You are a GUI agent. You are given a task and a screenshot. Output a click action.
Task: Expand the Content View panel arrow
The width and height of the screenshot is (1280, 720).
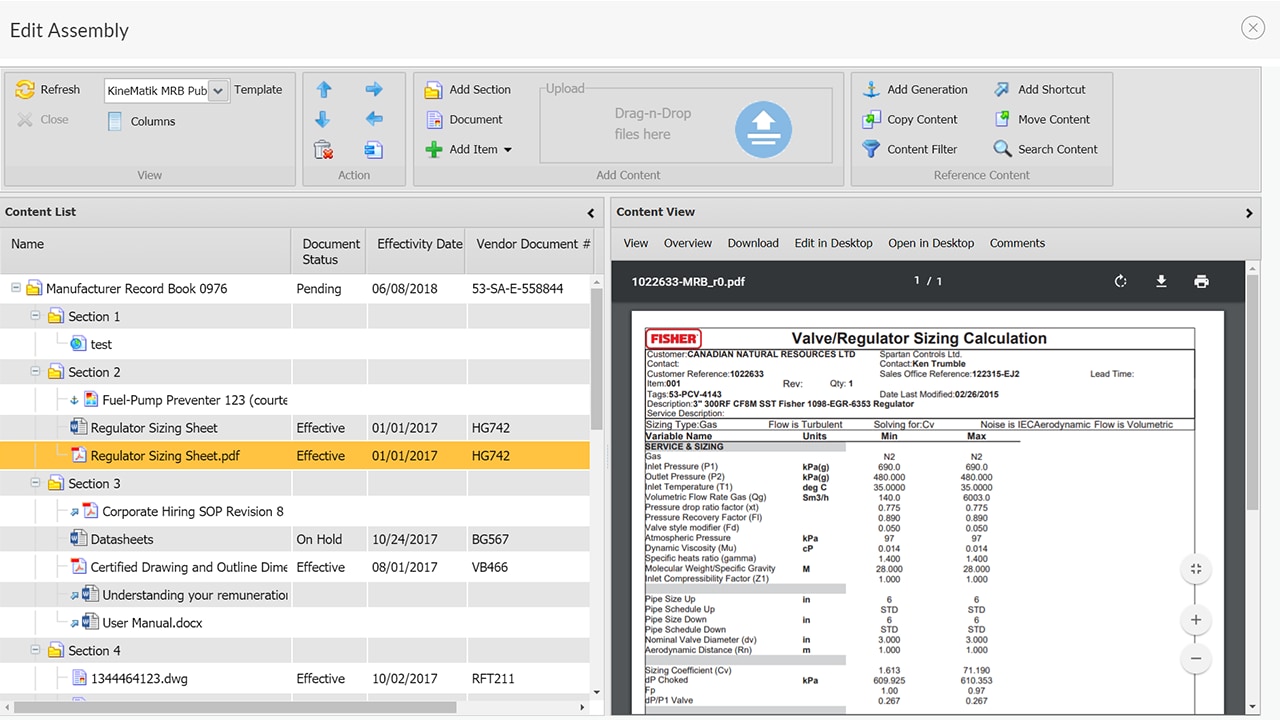pos(1249,213)
